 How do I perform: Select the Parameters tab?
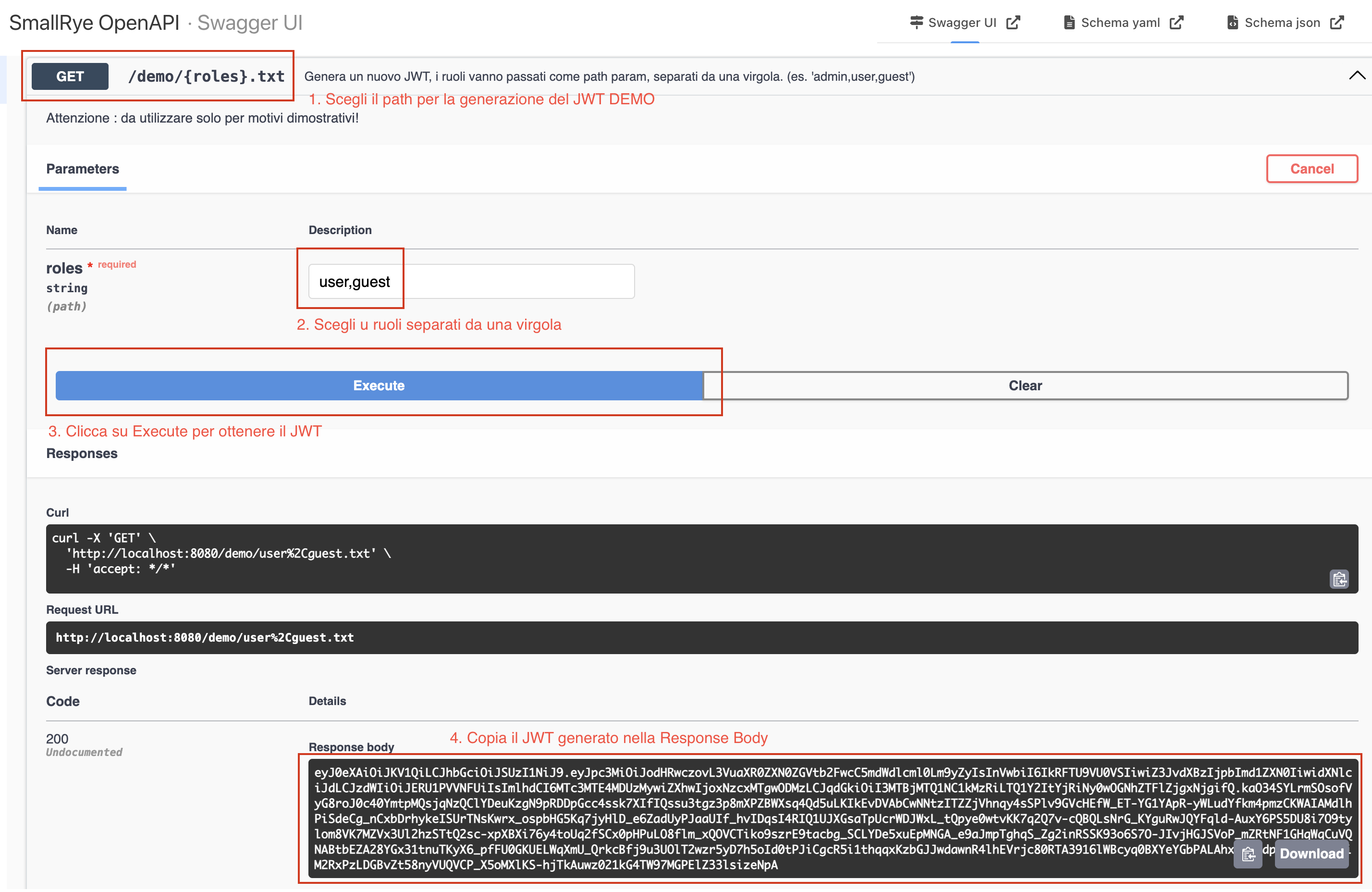[83, 169]
